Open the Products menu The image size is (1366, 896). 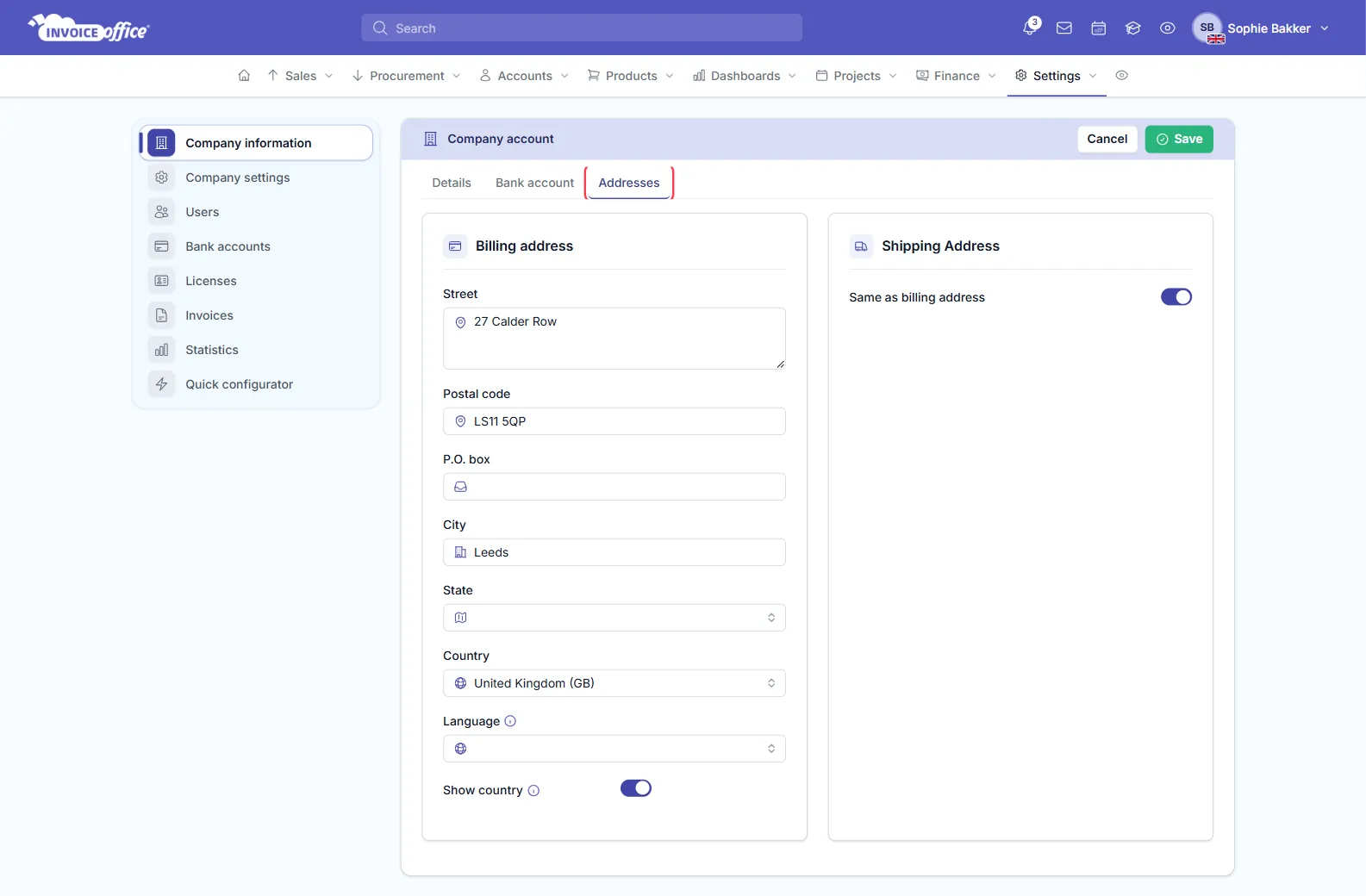pos(631,76)
